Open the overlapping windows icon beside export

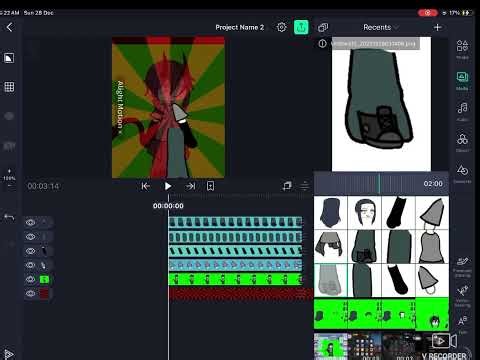point(323,27)
